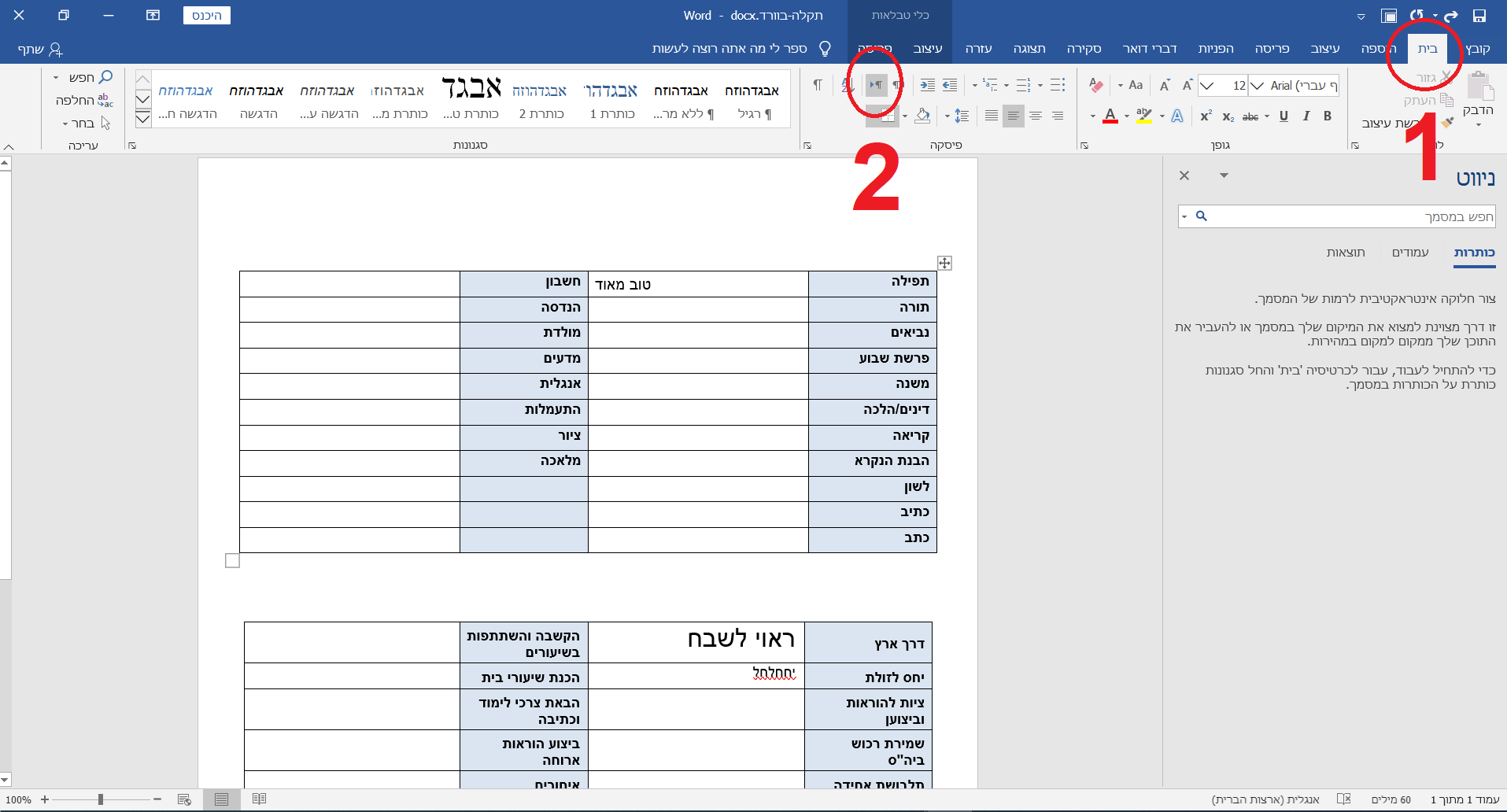1507x812 pixels.
Task: Expand the borders dropdown arrow
Action: [905, 116]
